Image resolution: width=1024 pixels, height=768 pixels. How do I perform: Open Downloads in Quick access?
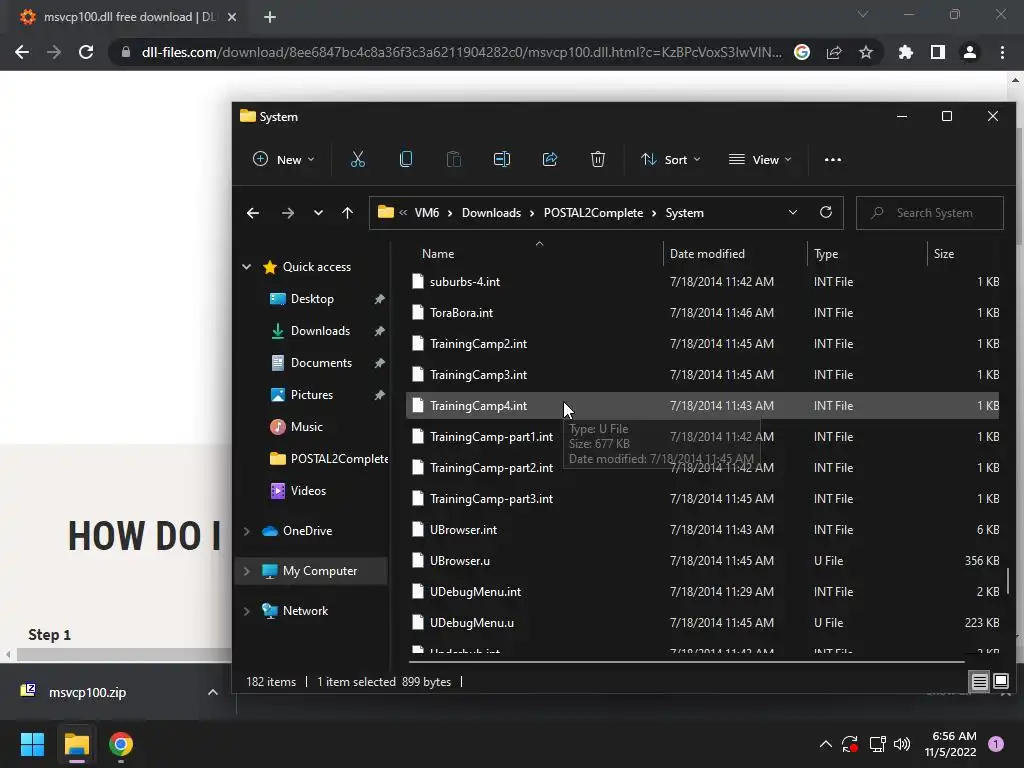tap(320, 330)
